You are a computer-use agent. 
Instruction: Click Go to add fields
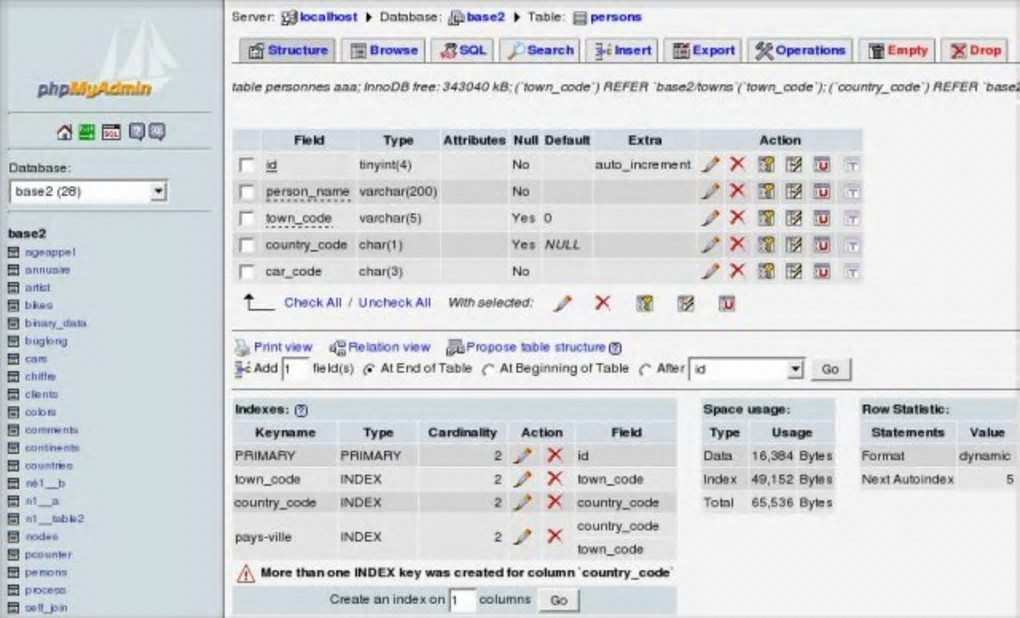(830, 369)
